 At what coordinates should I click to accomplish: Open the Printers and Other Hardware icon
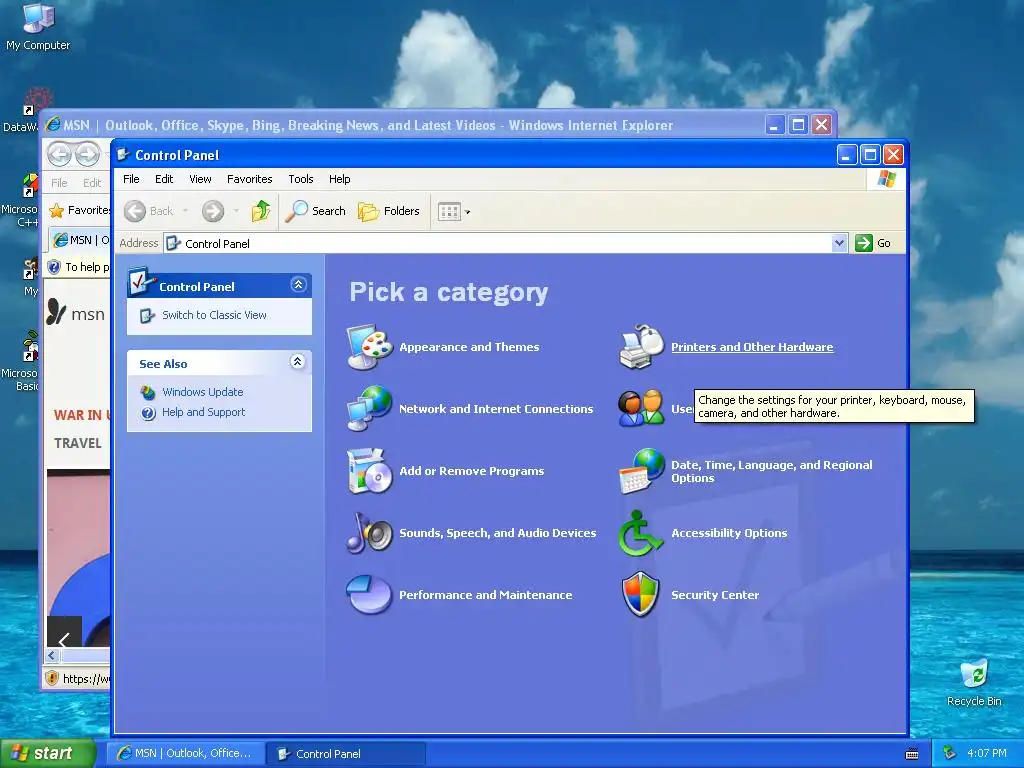[x=641, y=347]
